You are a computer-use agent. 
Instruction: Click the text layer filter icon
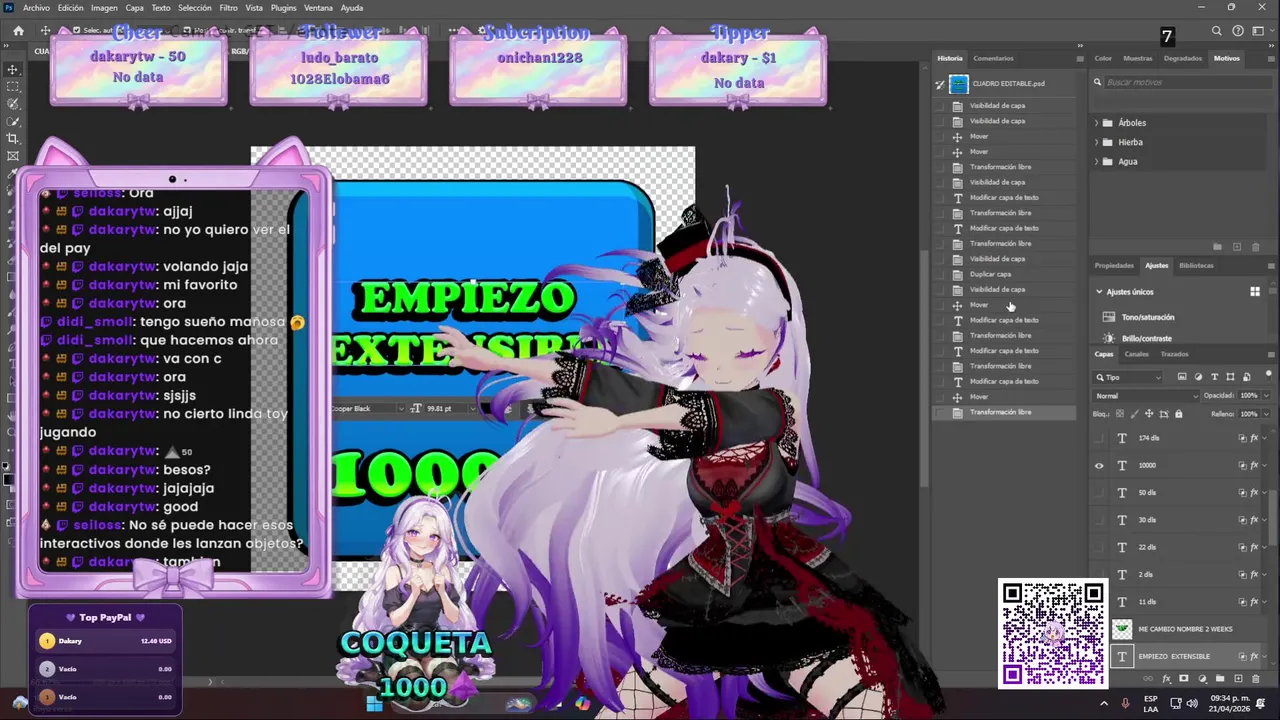[1214, 377]
